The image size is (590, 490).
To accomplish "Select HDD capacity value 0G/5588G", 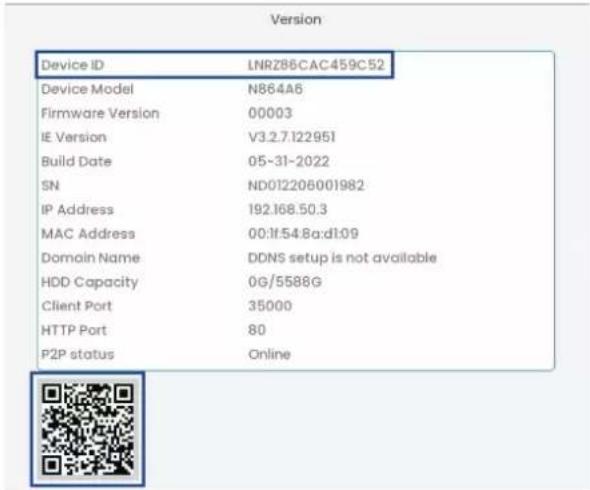I will click(x=285, y=282).
